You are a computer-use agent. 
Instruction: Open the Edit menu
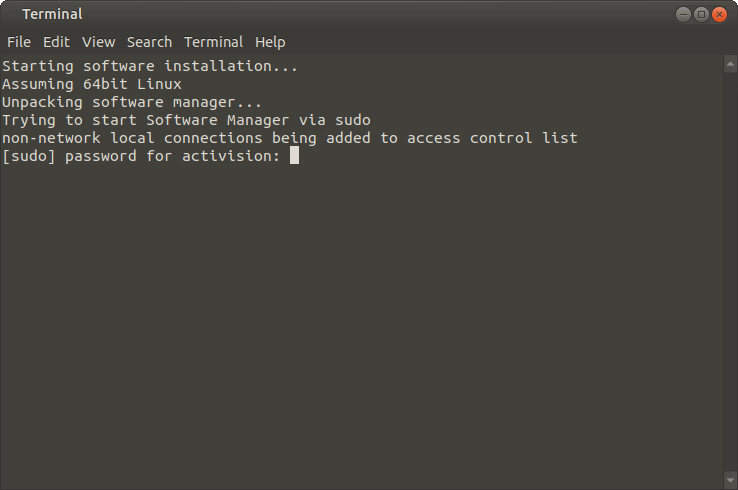tap(56, 42)
